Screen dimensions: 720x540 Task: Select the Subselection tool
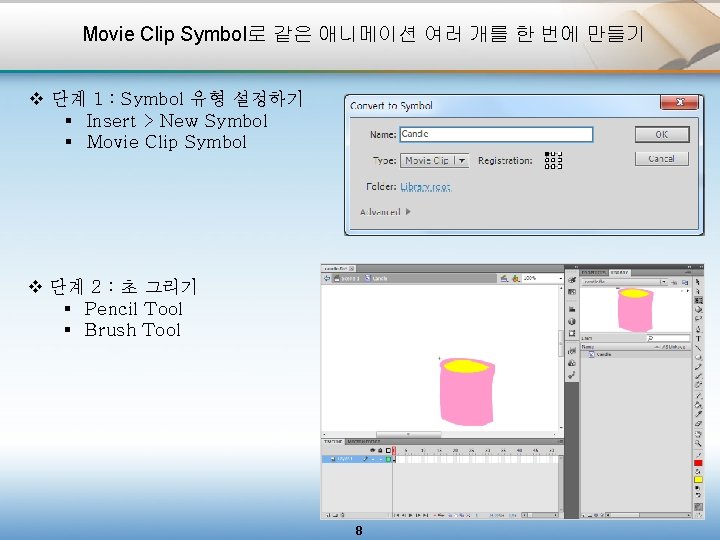click(x=698, y=291)
